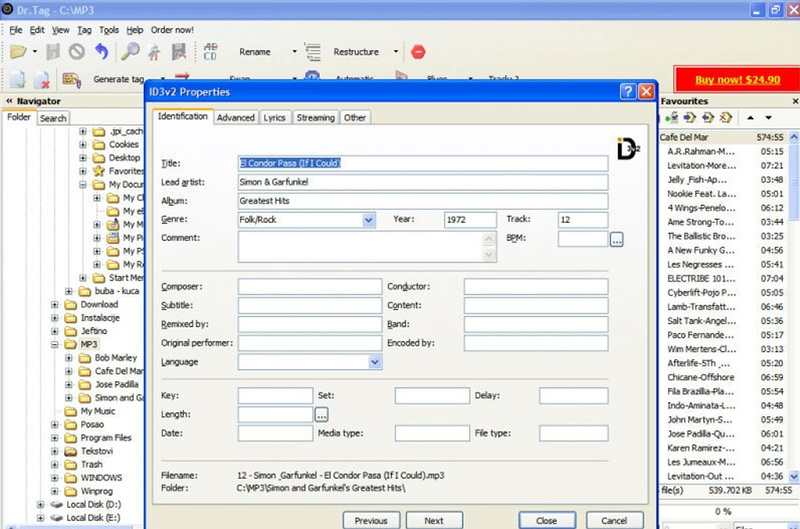Click the Next button

click(434, 520)
